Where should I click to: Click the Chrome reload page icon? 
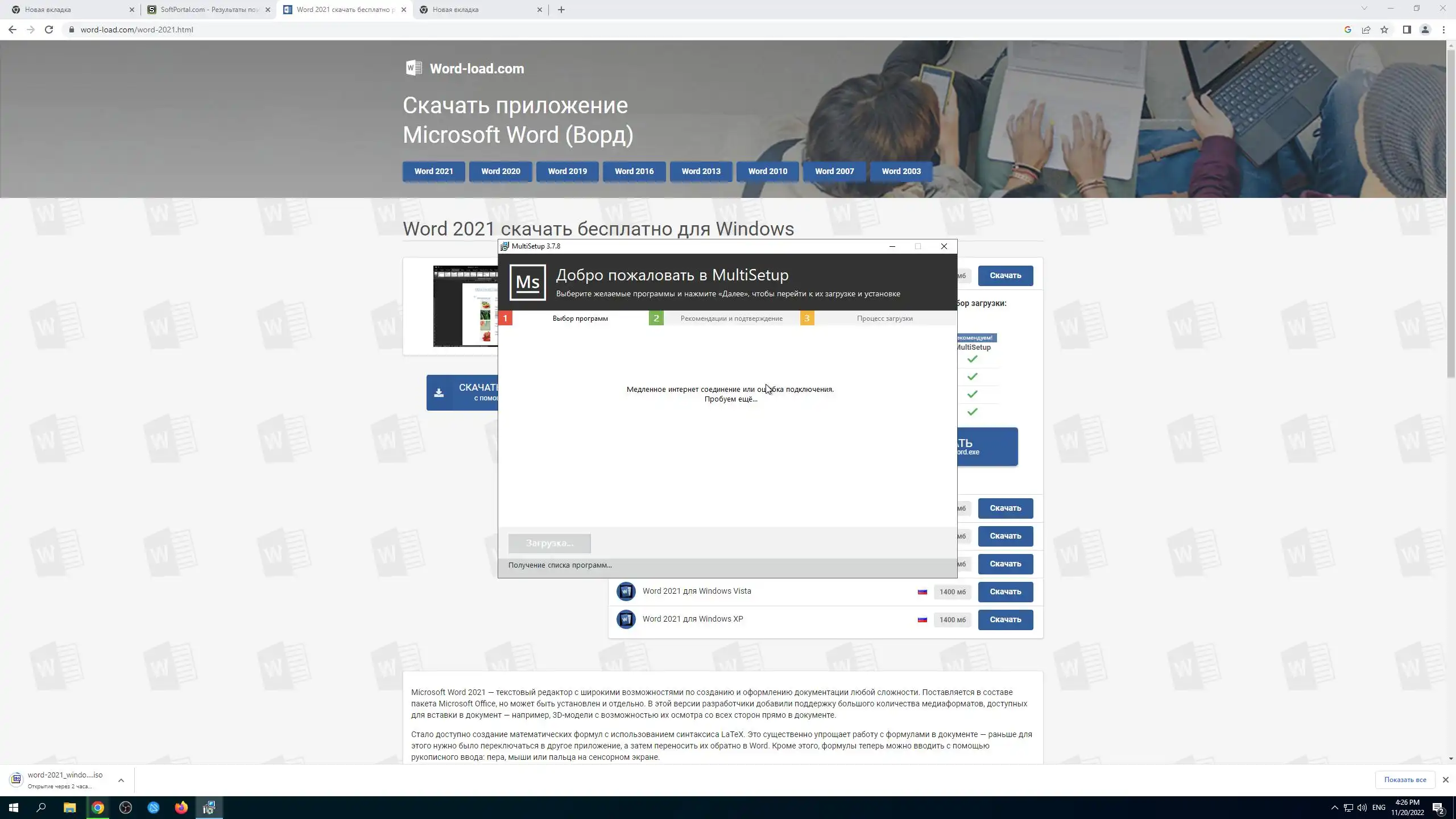(x=49, y=30)
